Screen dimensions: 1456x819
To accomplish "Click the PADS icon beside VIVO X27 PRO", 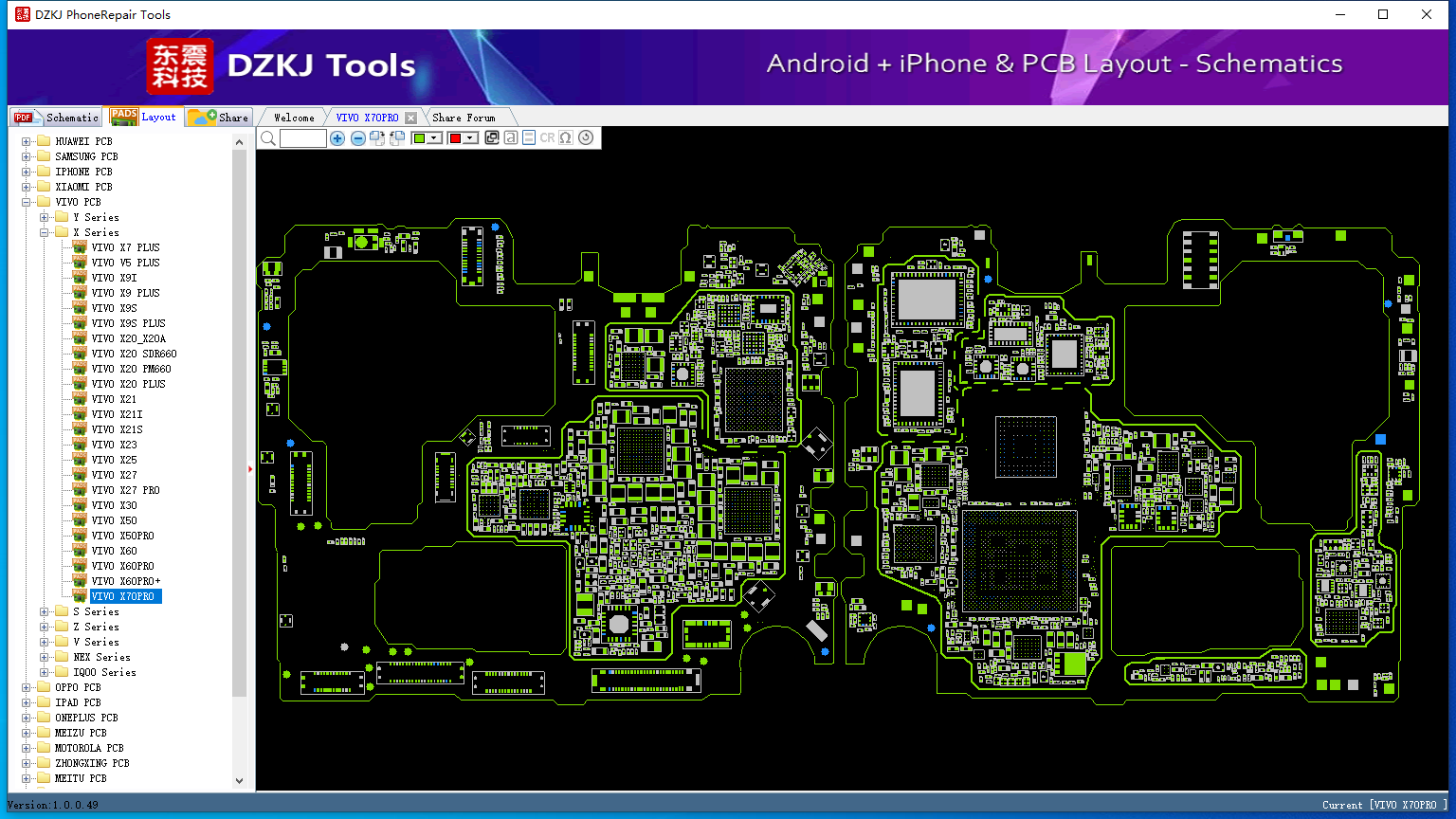I will click(80, 490).
